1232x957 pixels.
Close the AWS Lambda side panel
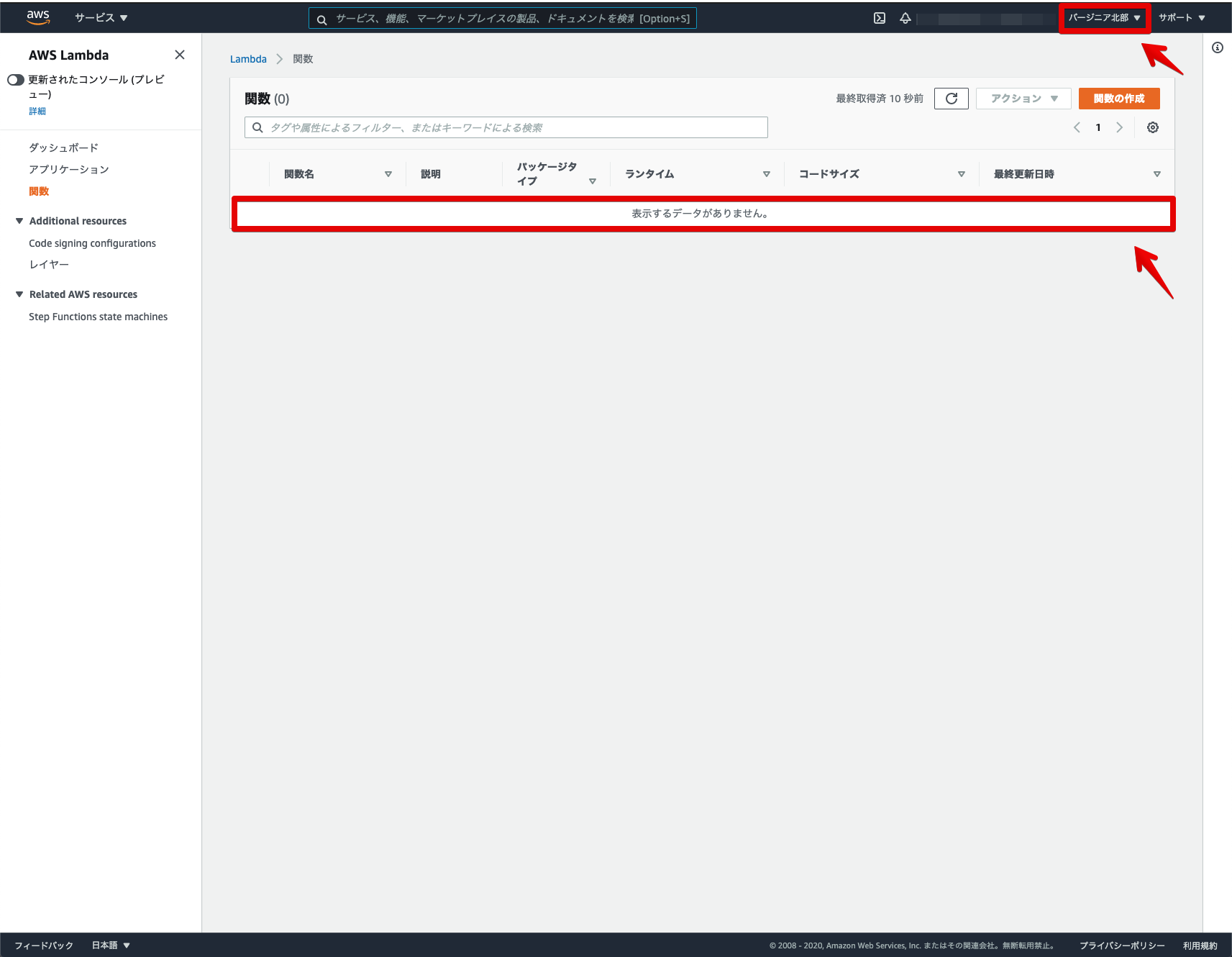(180, 55)
